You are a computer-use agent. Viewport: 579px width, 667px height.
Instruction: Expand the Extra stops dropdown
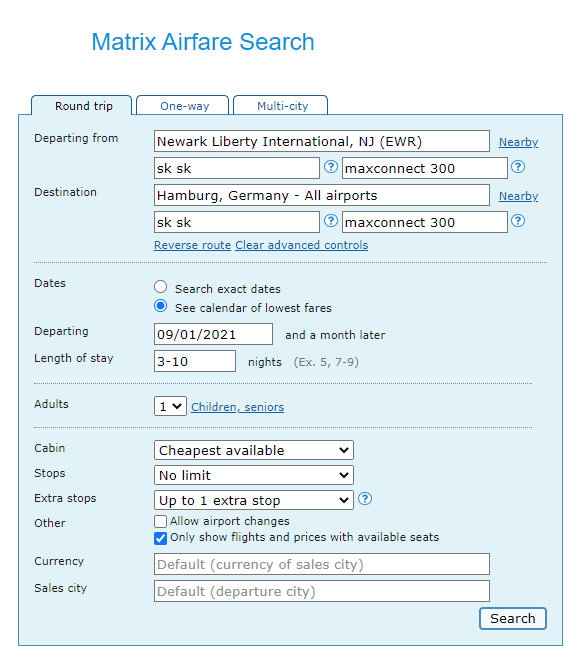point(254,500)
